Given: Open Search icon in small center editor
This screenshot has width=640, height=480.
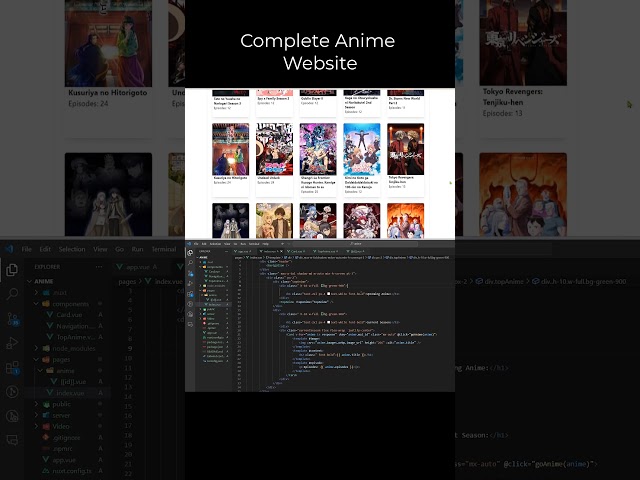Looking at the screenshot, I should [x=190, y=263].
